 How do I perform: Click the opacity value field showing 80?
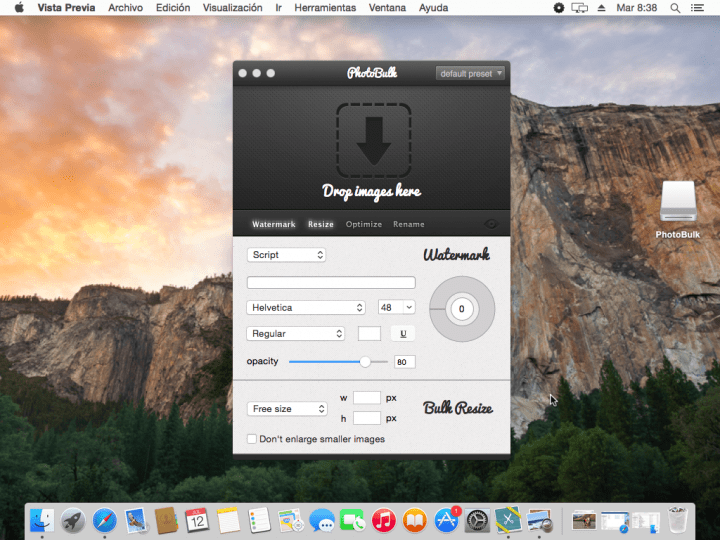[x=405, y=362]
